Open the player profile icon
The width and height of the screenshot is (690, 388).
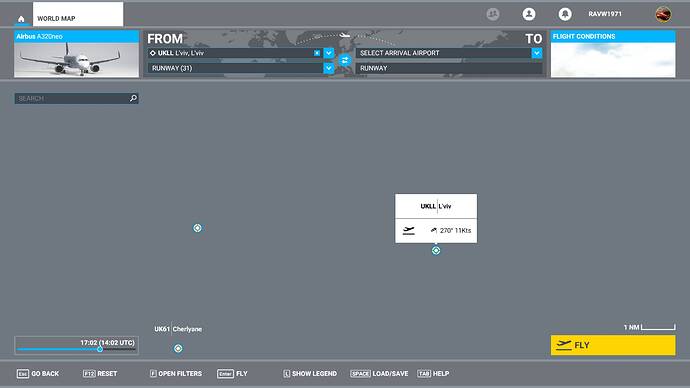[529, 14]
